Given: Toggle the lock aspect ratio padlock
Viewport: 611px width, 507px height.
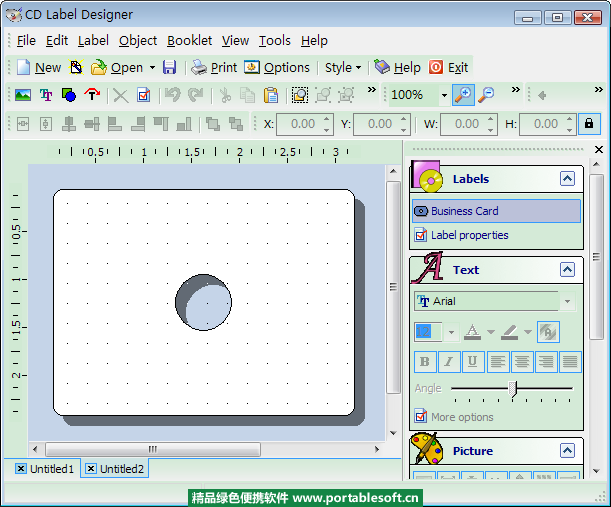Looking at the screenshot, I should 589,124.
